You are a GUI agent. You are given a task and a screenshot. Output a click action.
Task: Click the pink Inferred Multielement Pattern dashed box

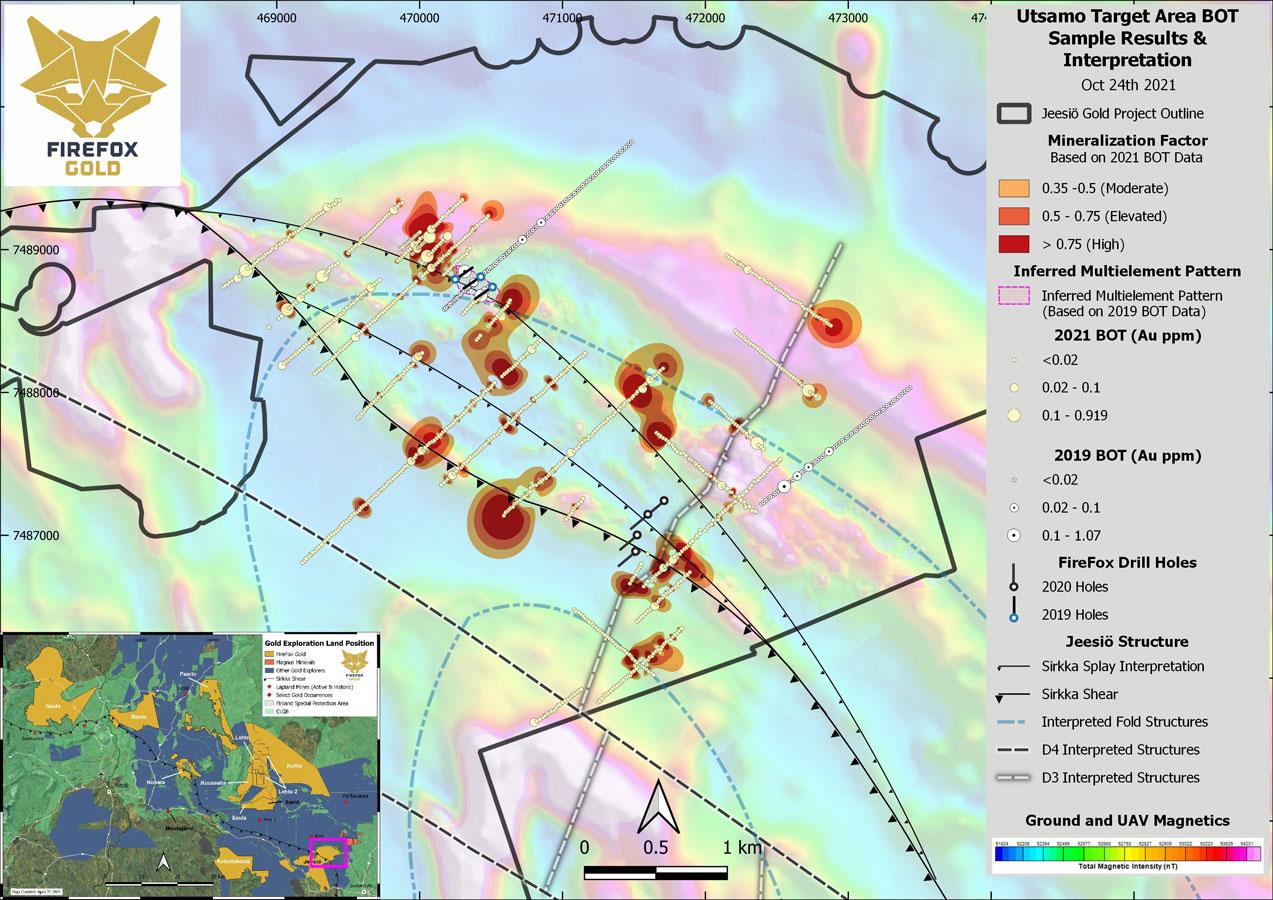1013,295
